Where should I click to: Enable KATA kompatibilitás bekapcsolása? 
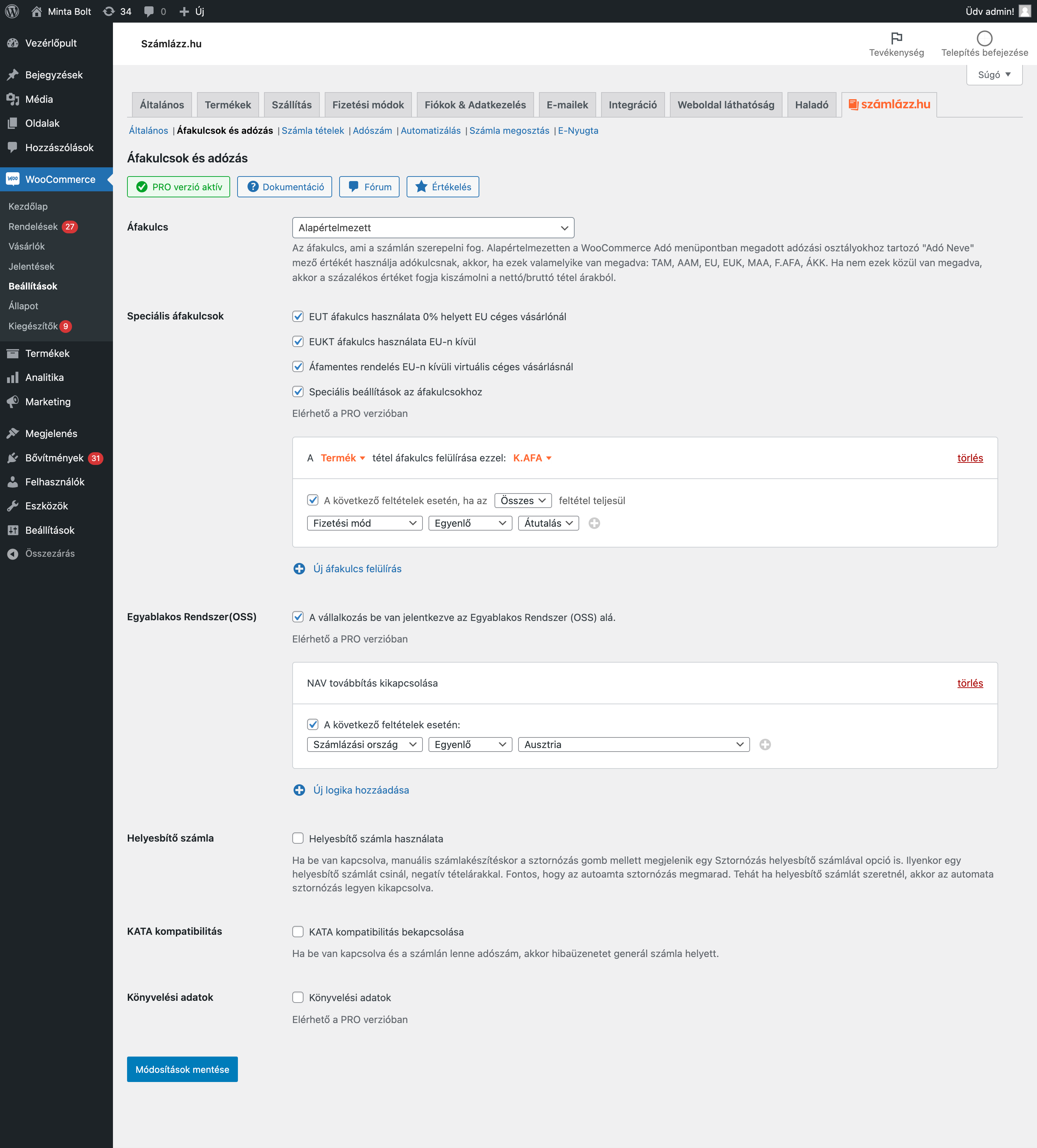click(298, 932)
